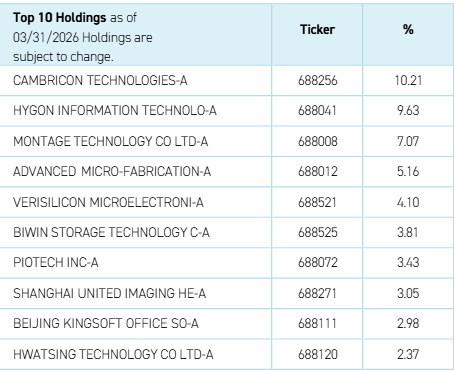
Task: Select the HYGON INFORMATION TECHNOLO-A row name
Action: pyautogui.click(x=115, y=111)
